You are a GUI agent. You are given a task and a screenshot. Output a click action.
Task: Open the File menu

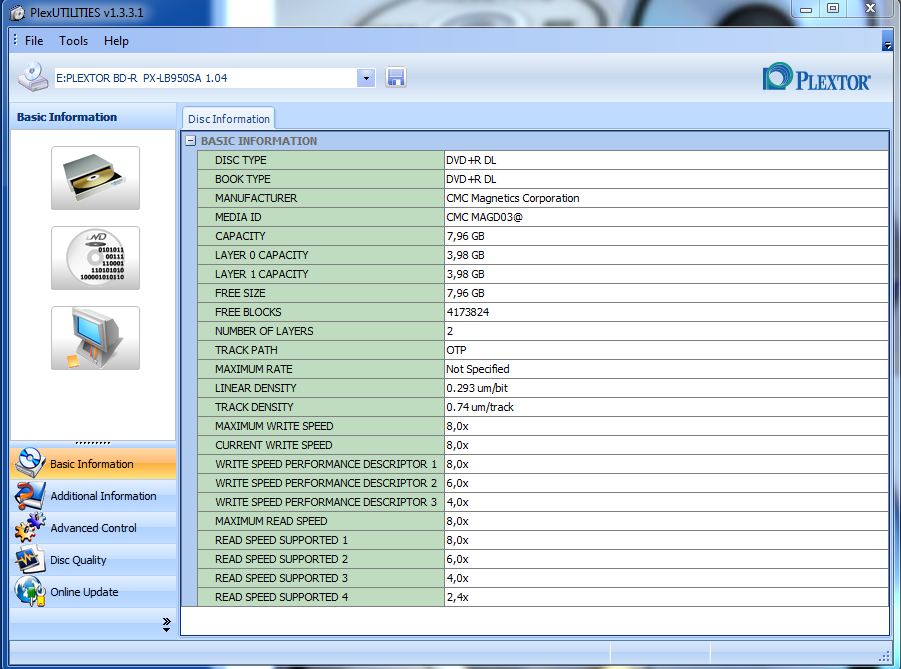click(34, 41)
